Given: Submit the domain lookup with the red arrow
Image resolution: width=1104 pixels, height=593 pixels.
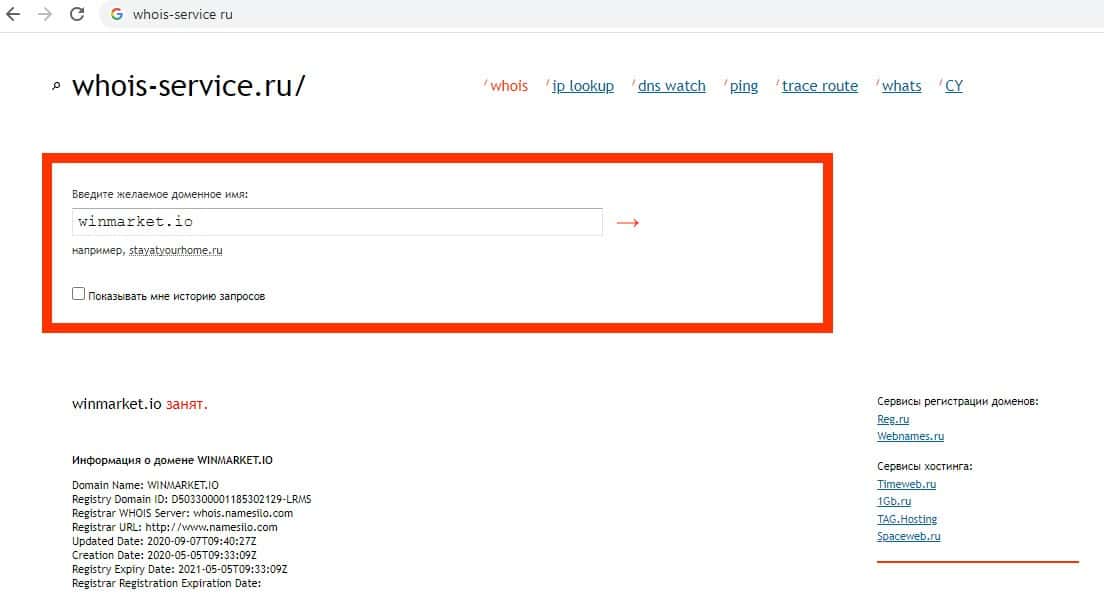Looking at the screenshot, I should [x=627, y=223].
